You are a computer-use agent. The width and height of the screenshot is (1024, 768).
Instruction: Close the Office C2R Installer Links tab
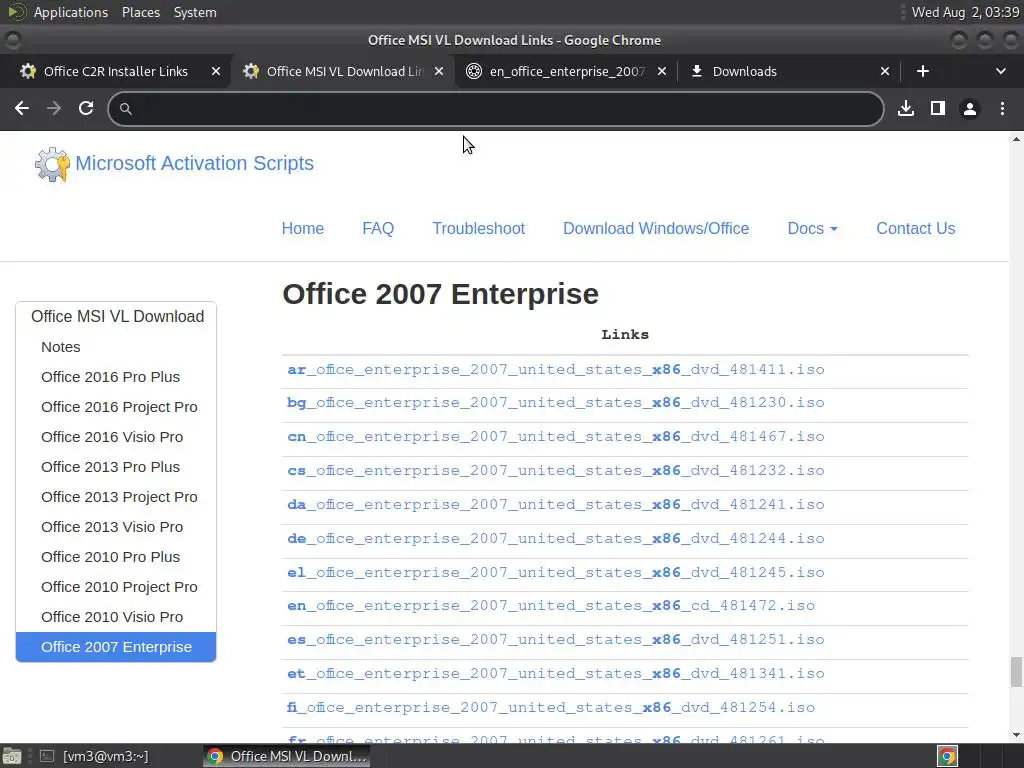click(216, 71)
